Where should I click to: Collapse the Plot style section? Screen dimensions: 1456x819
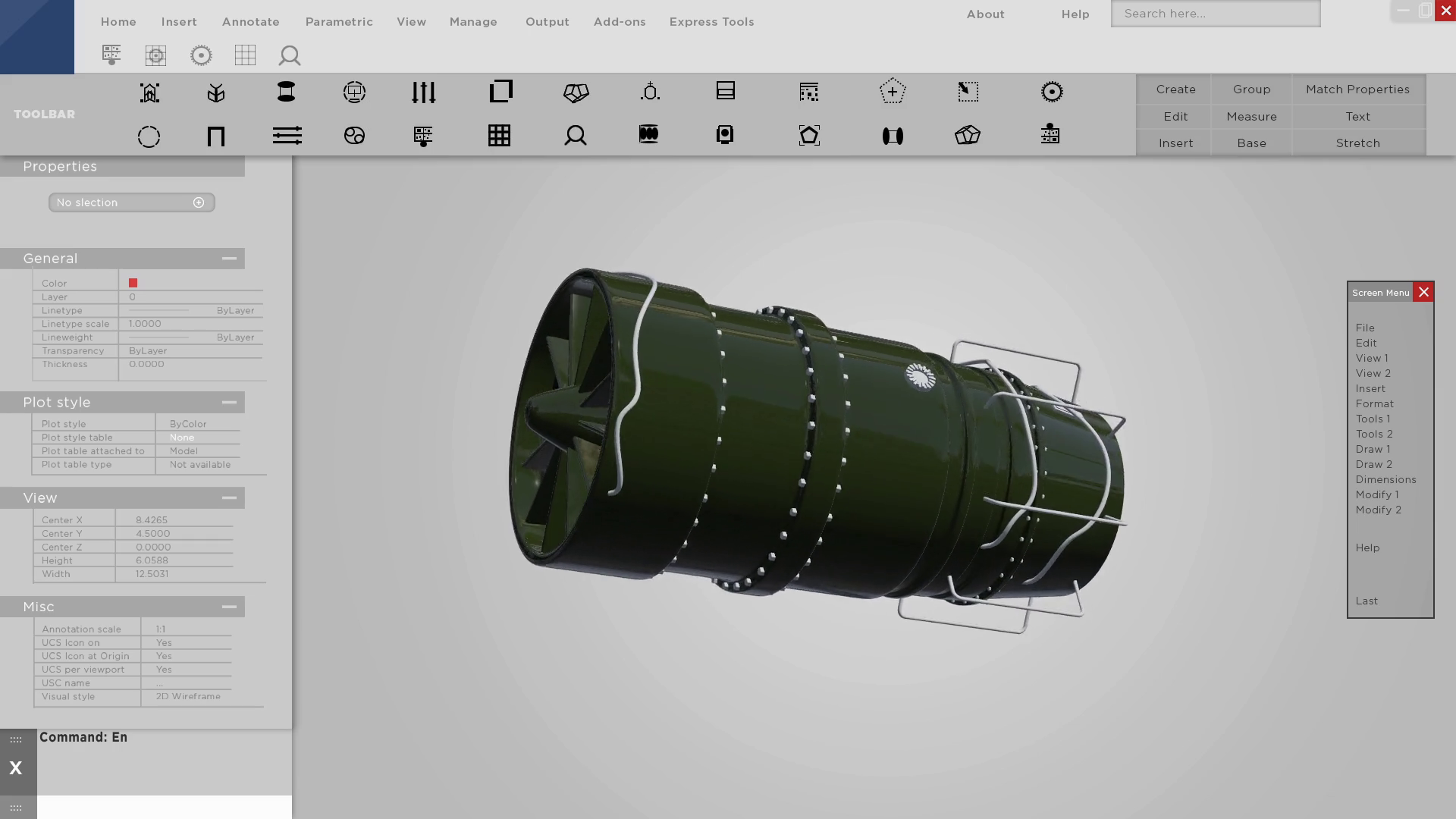pyautogui.click(x=229, y=402)
